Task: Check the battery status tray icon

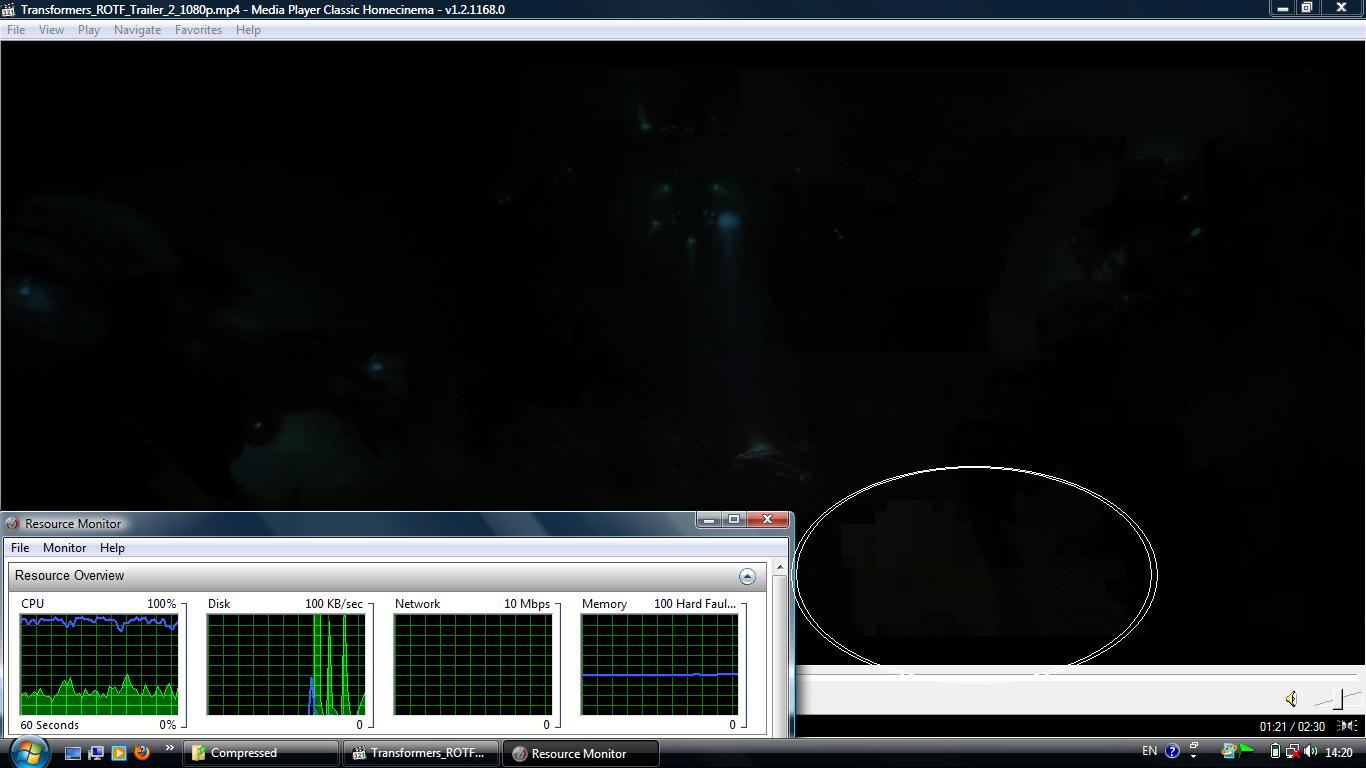Action: (1275, 752)
